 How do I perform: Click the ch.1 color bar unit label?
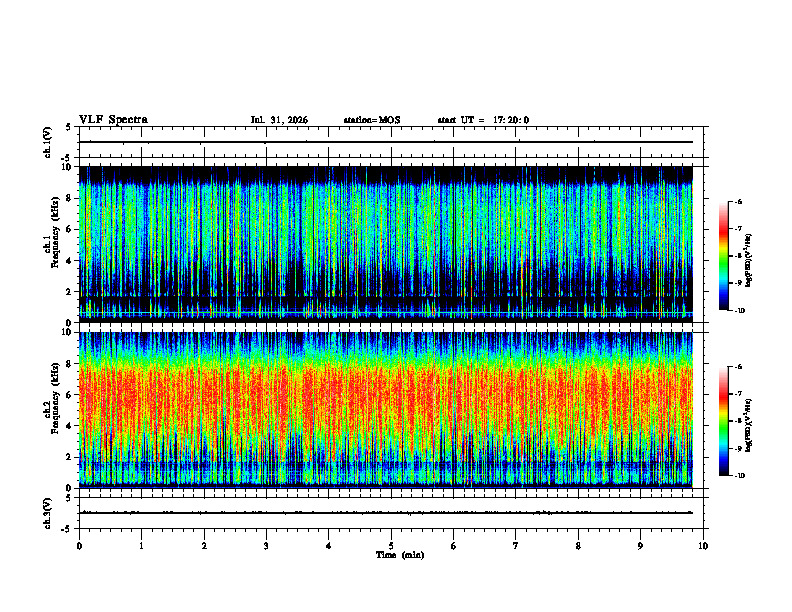point(749,261)
